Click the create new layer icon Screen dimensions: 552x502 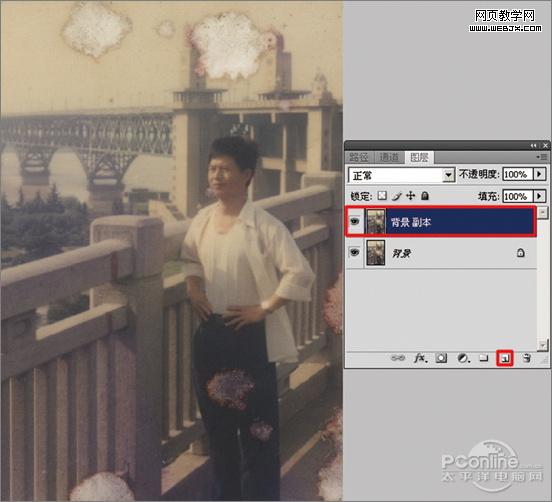[x=505, y=358]
